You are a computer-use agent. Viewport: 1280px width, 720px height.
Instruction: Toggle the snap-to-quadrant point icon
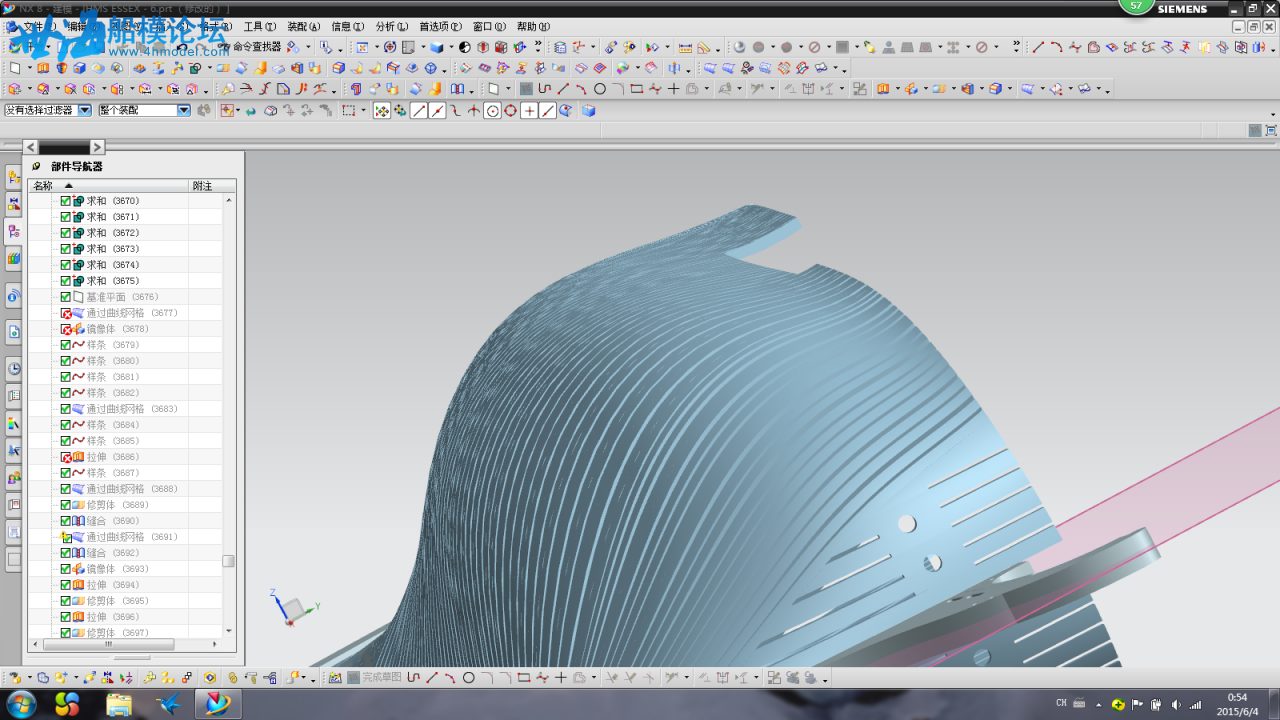click(510, 110)
